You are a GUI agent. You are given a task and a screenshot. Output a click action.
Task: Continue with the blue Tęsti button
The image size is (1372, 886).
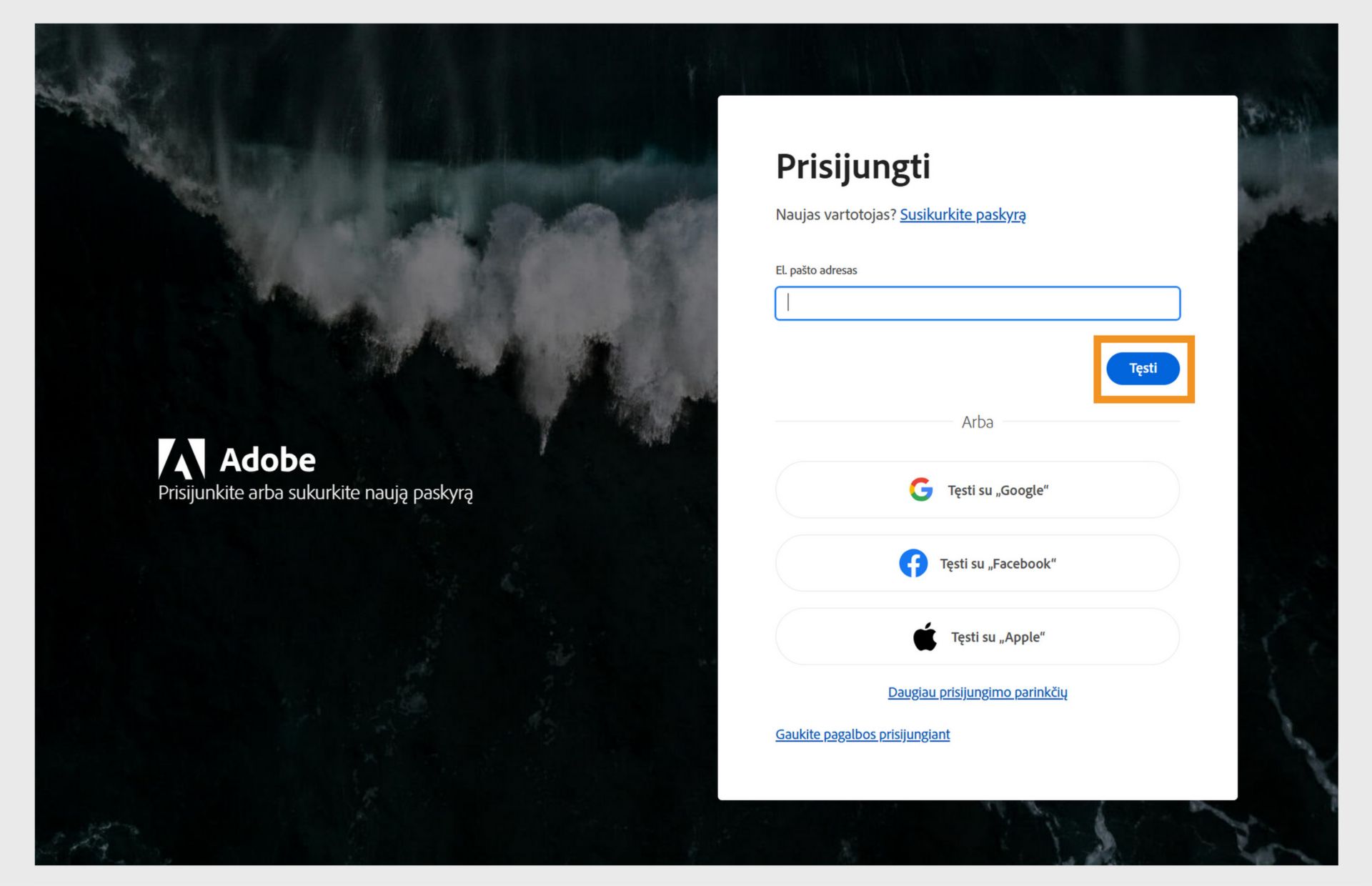1143,368
